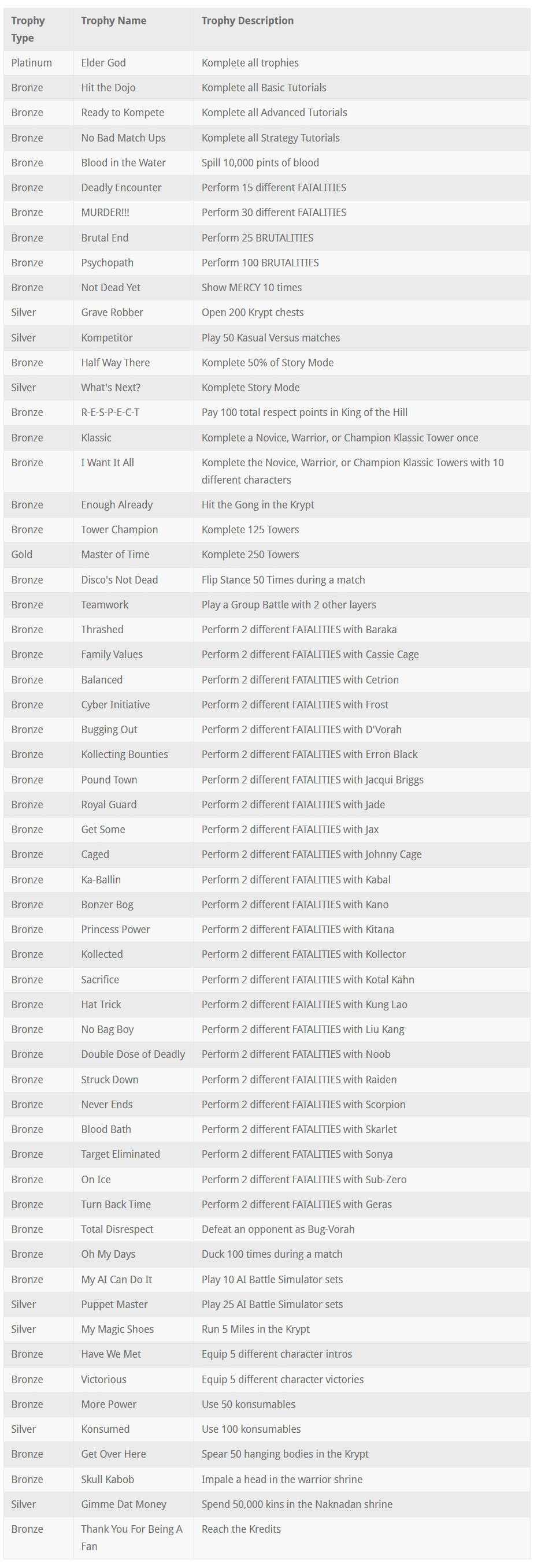The height and width of the screenshot is (1568, 541).
Task: Select the Disco's Not Dead trophy name
Action: coord(120,579)
